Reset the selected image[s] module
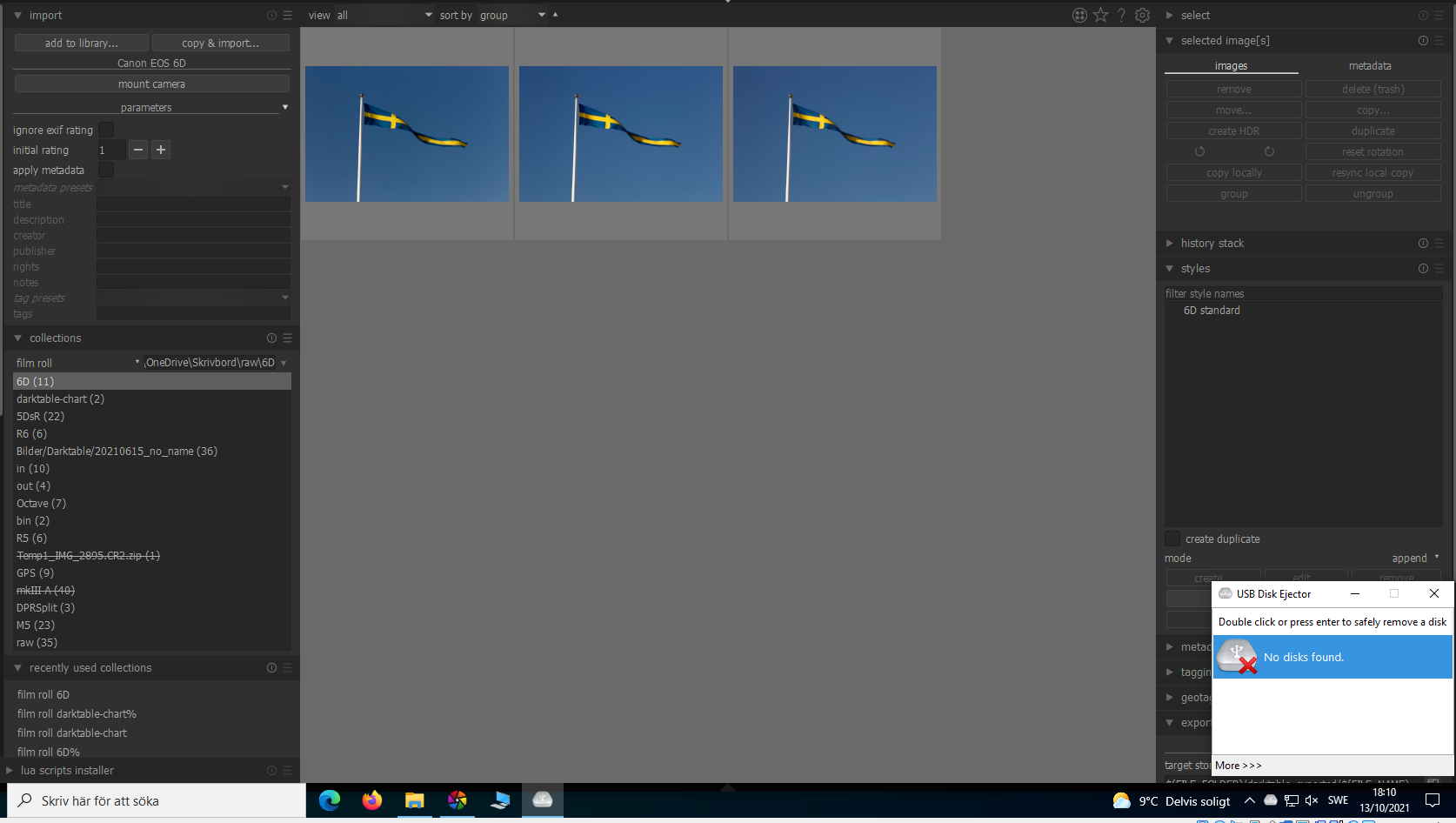 (x=1423, y=41)
